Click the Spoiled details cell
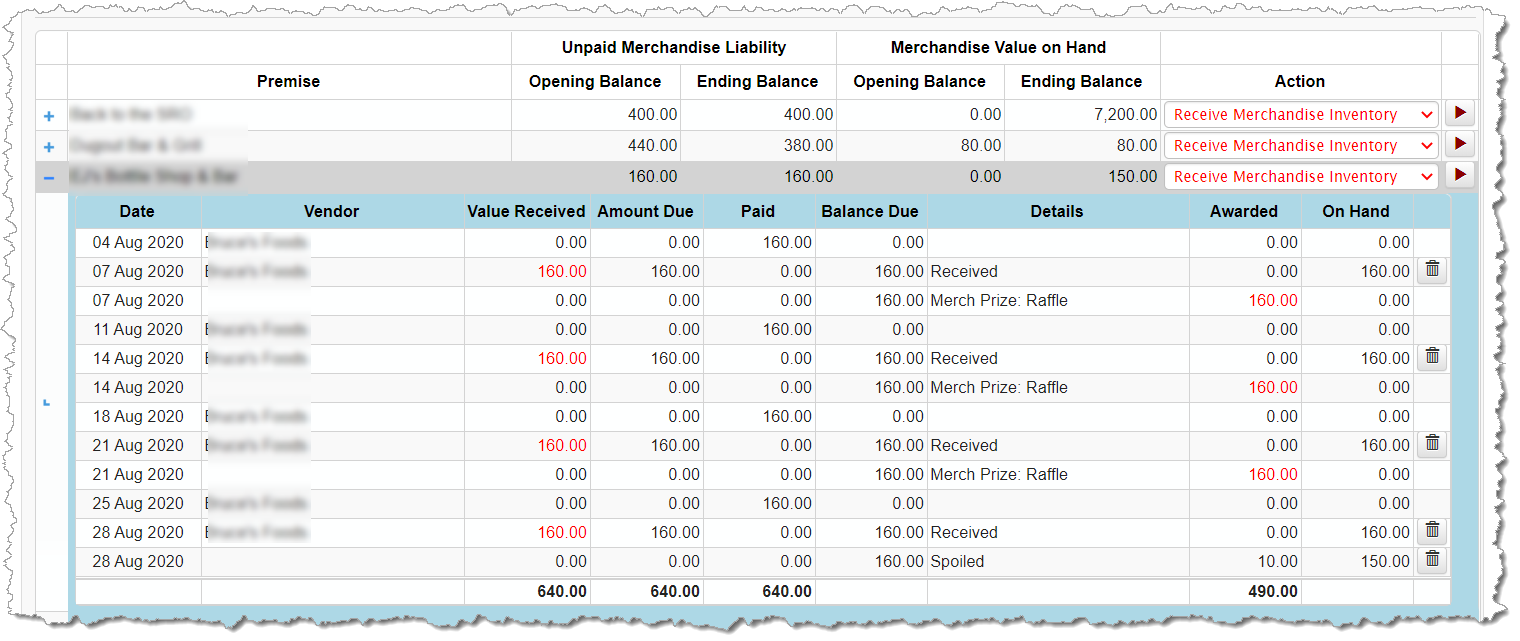This screenshot has width=1520, height=641. point(1058,562)
